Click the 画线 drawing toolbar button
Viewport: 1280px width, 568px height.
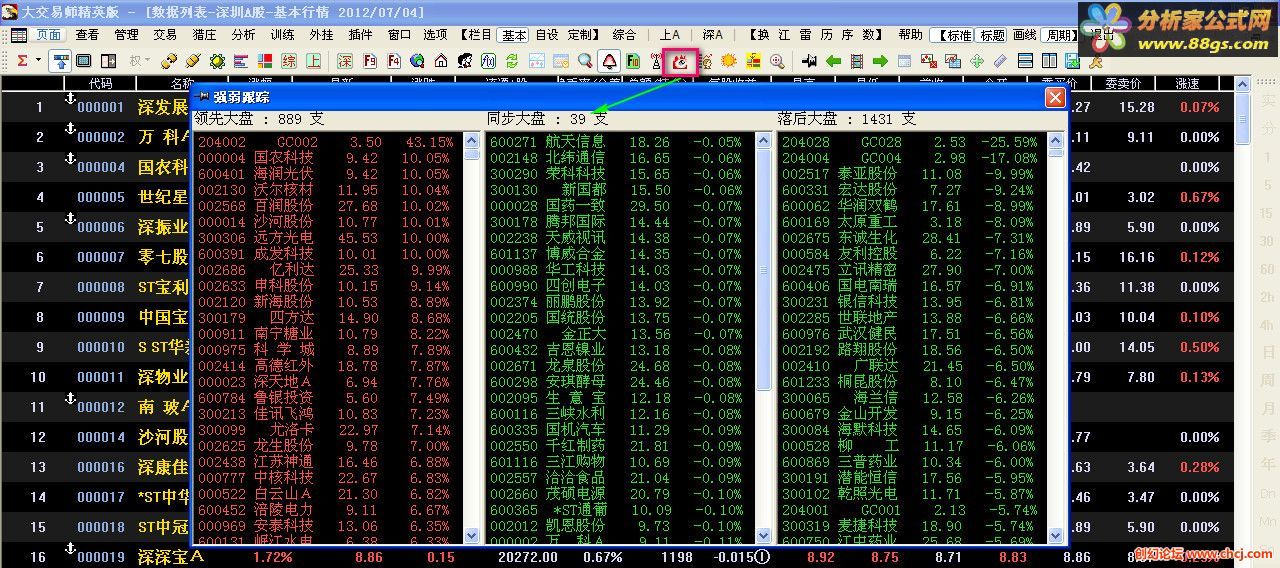1025,34
